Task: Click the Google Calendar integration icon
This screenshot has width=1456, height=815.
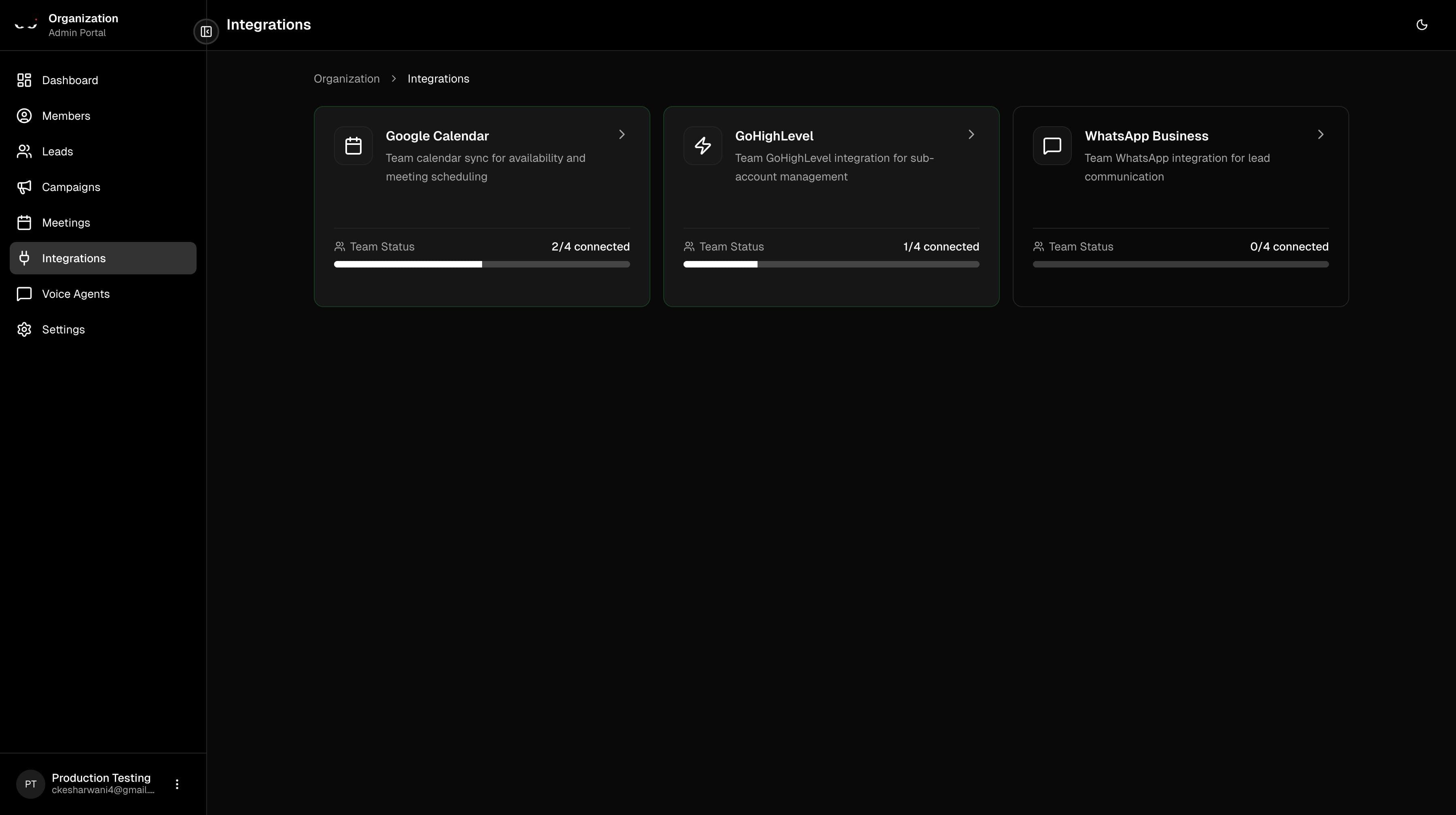Action: pyautogui.click(x=353, y=145)
